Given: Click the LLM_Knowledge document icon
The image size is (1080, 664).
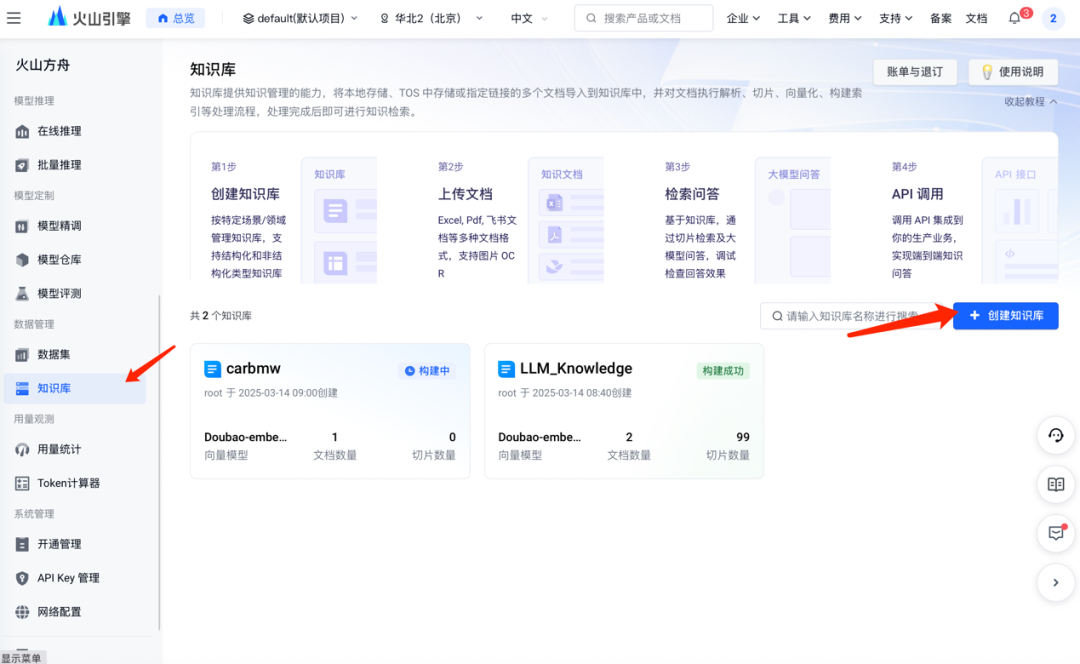Looking at the screenshot, I should 506,369.
